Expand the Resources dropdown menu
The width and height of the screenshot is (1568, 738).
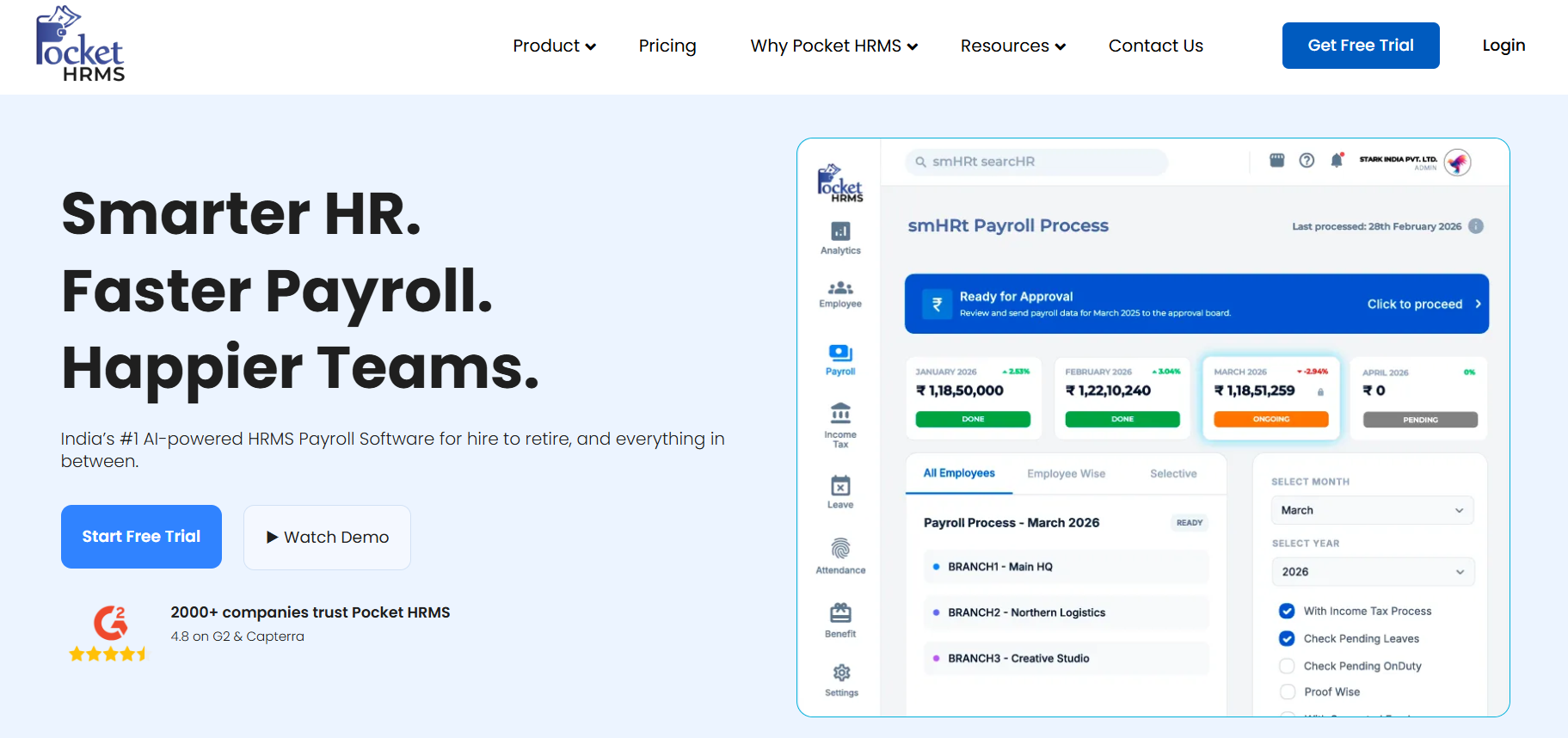(1013, 46)
